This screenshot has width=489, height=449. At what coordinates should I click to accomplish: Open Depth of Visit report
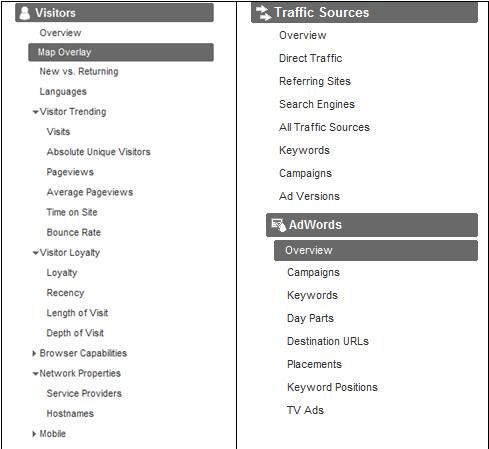tap(75, 333)
